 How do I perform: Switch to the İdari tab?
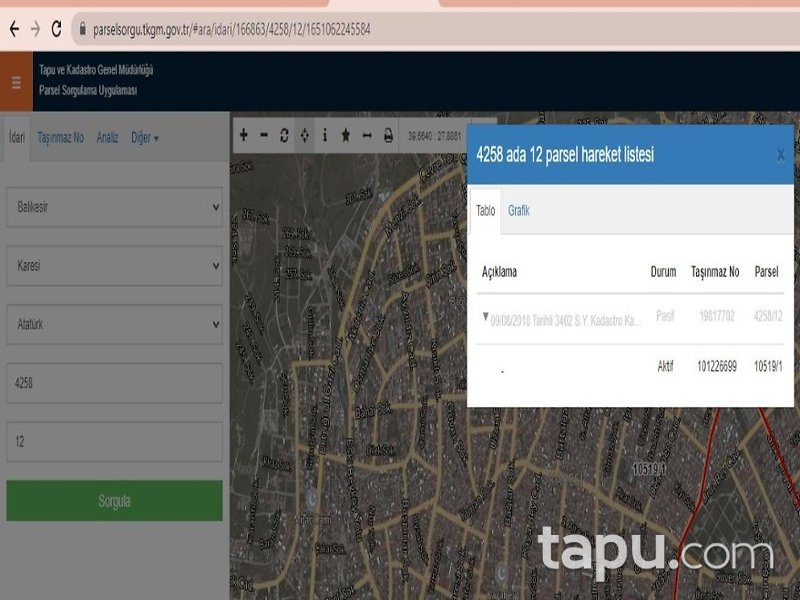point(17,138)
